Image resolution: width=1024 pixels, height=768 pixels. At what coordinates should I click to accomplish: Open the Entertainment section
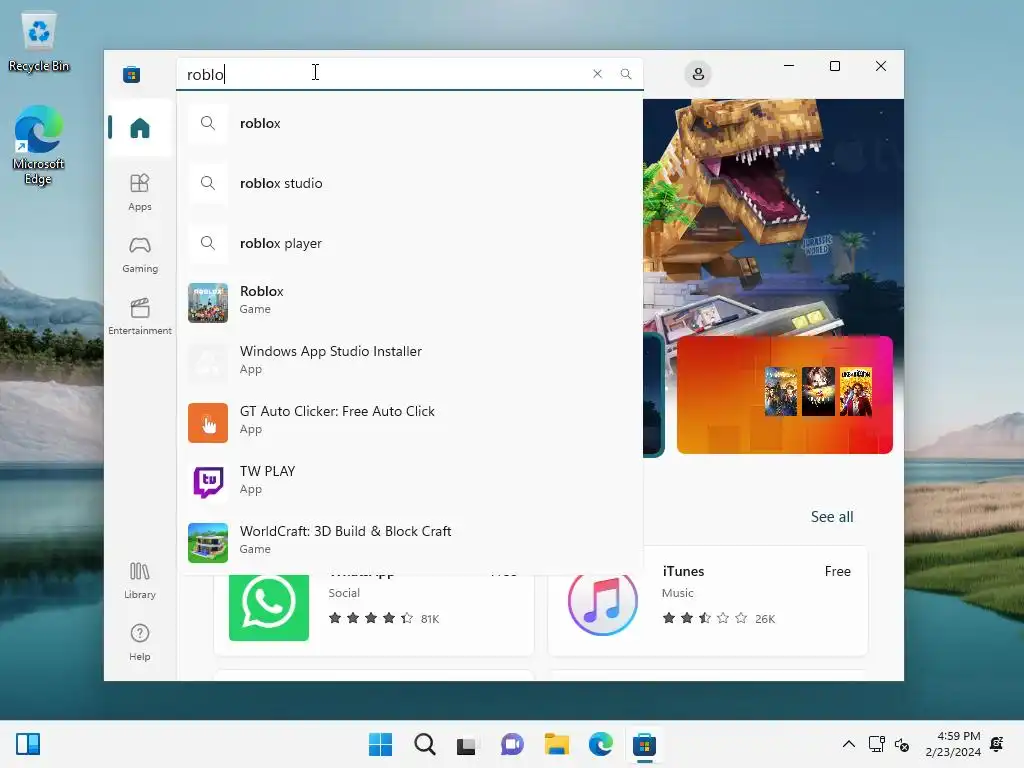[140, 316]
